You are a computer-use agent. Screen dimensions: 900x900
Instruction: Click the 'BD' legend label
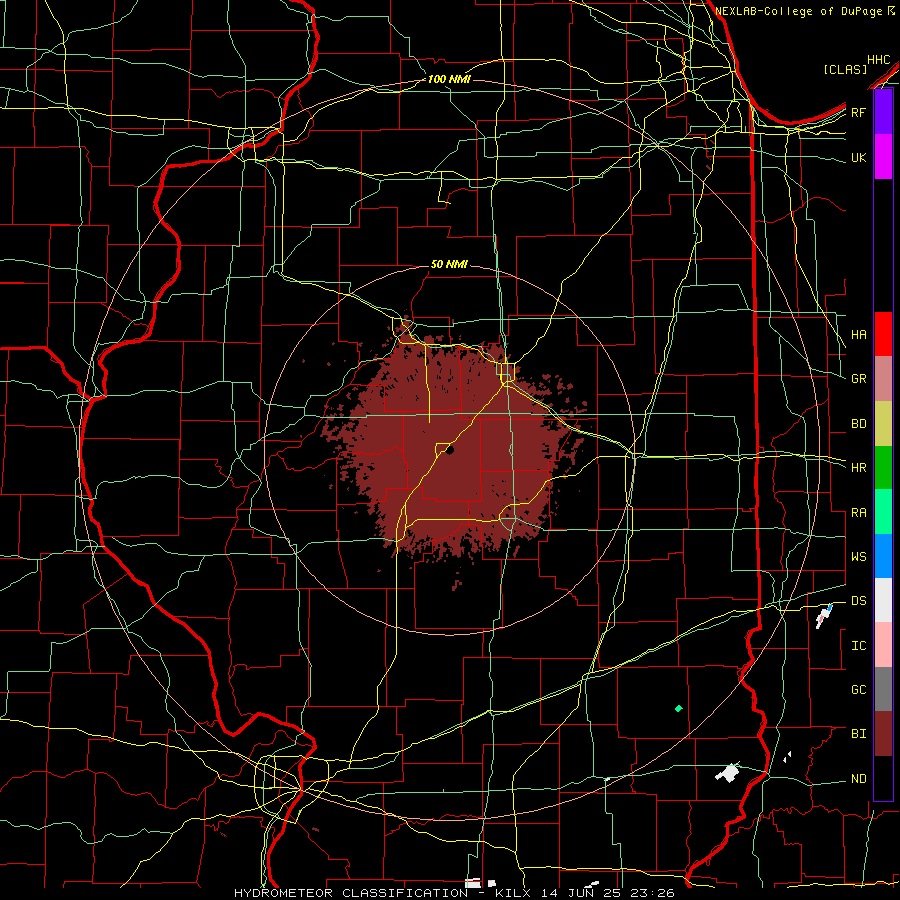point(859,424)
